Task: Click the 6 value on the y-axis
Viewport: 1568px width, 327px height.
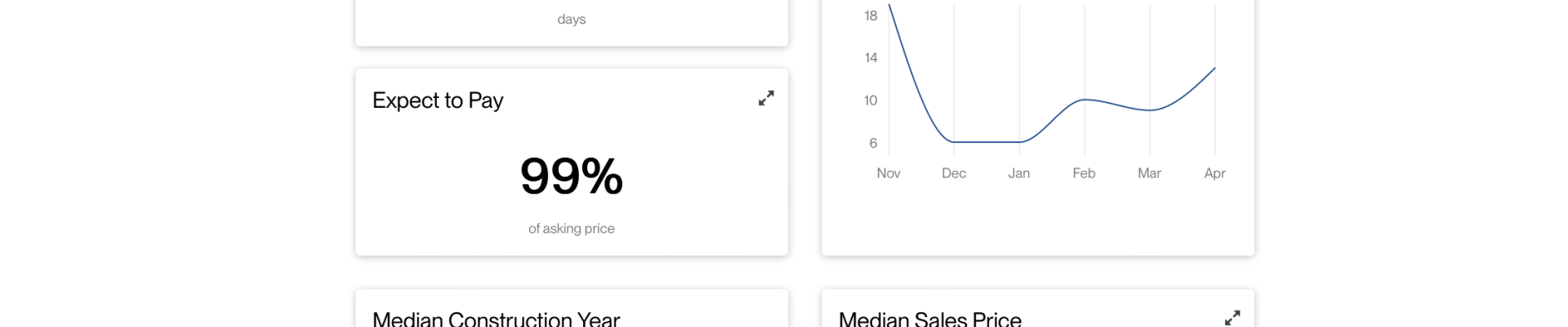Action: [x=873, y=143]
